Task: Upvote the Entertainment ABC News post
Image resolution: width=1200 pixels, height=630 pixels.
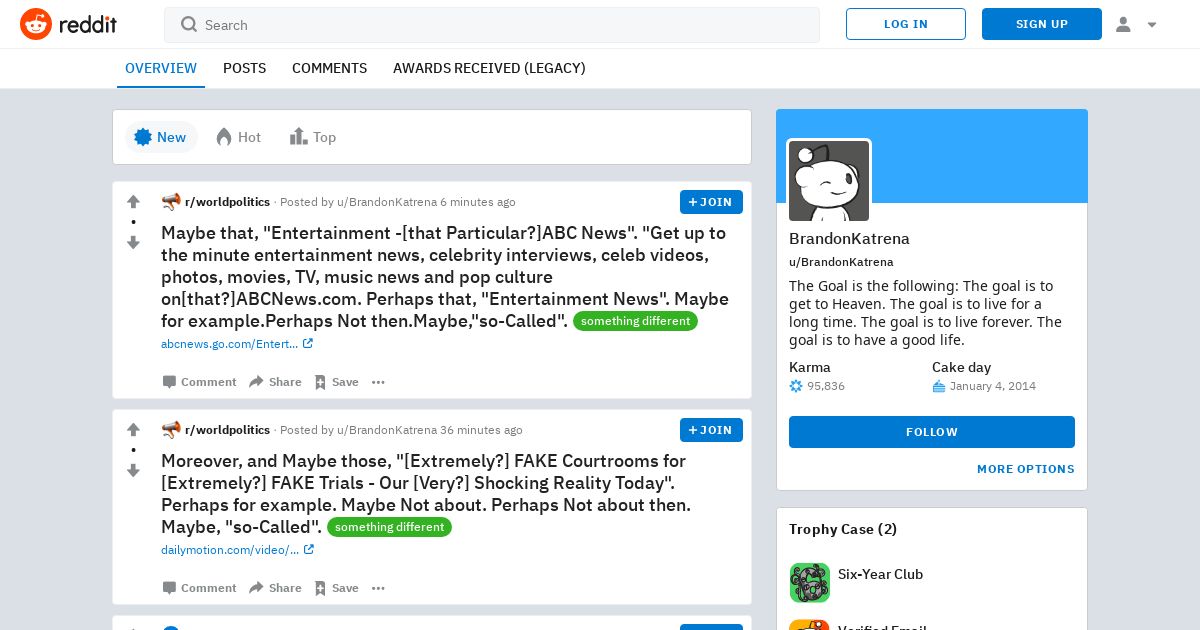Action: [x=133, y=202]
